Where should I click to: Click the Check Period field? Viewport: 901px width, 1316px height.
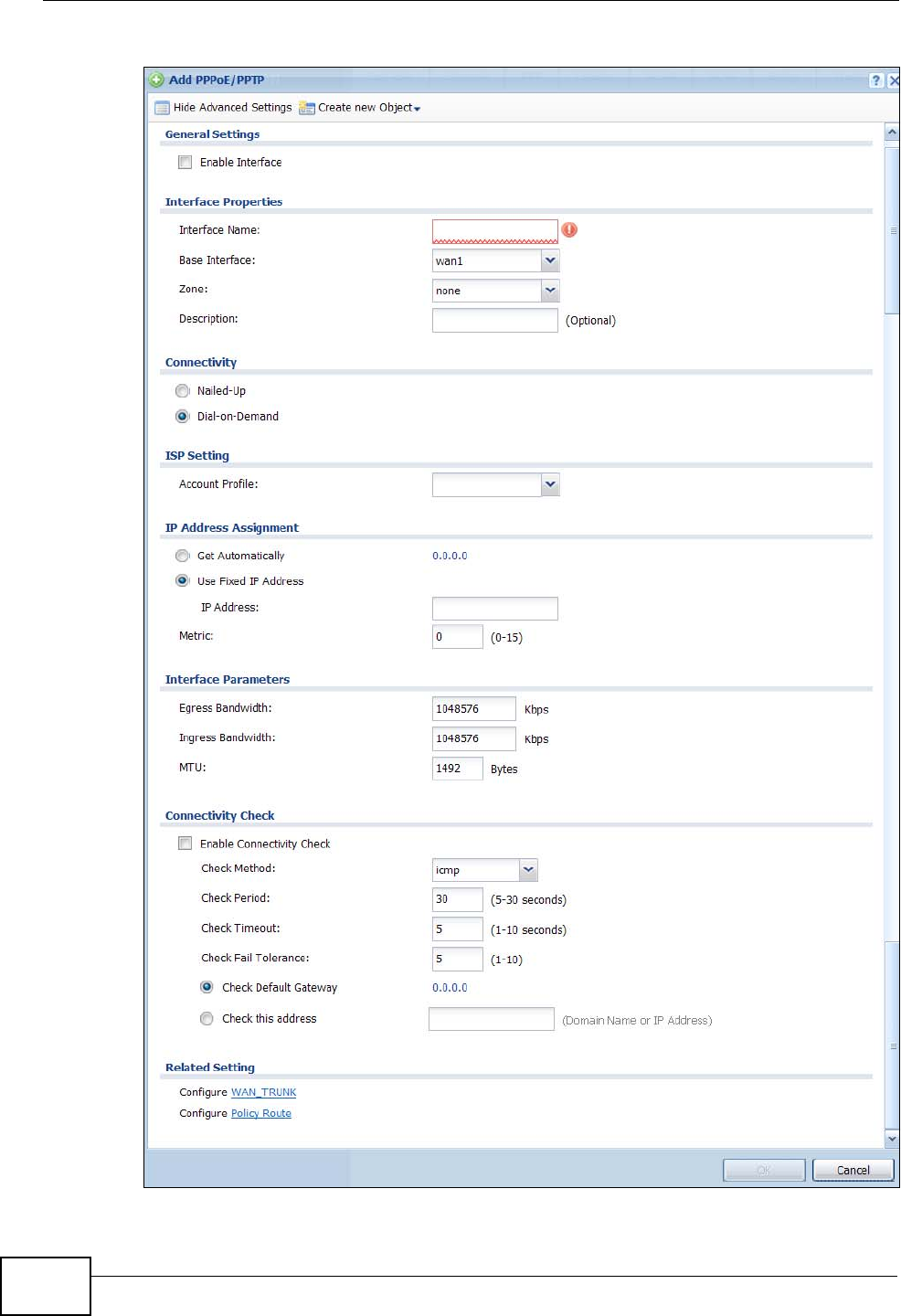pyautogui.click(x=458, y=899)
